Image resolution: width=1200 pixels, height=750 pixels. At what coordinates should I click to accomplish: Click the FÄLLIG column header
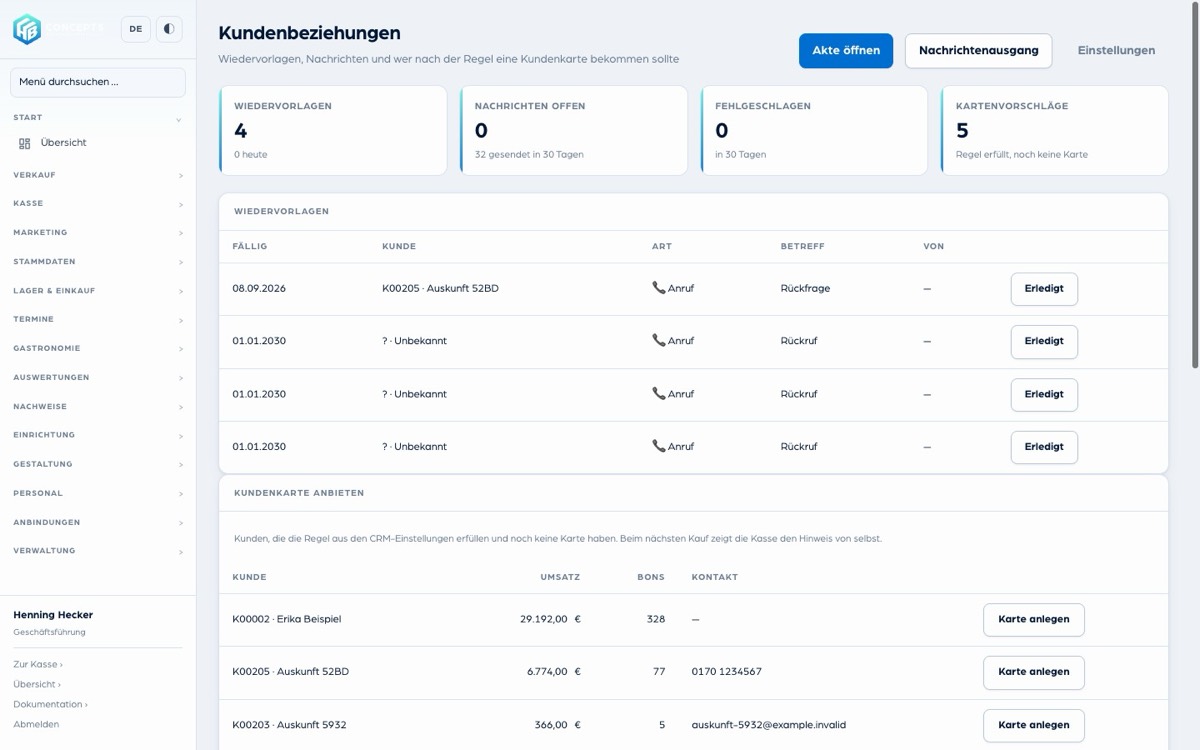coord(250,246)
